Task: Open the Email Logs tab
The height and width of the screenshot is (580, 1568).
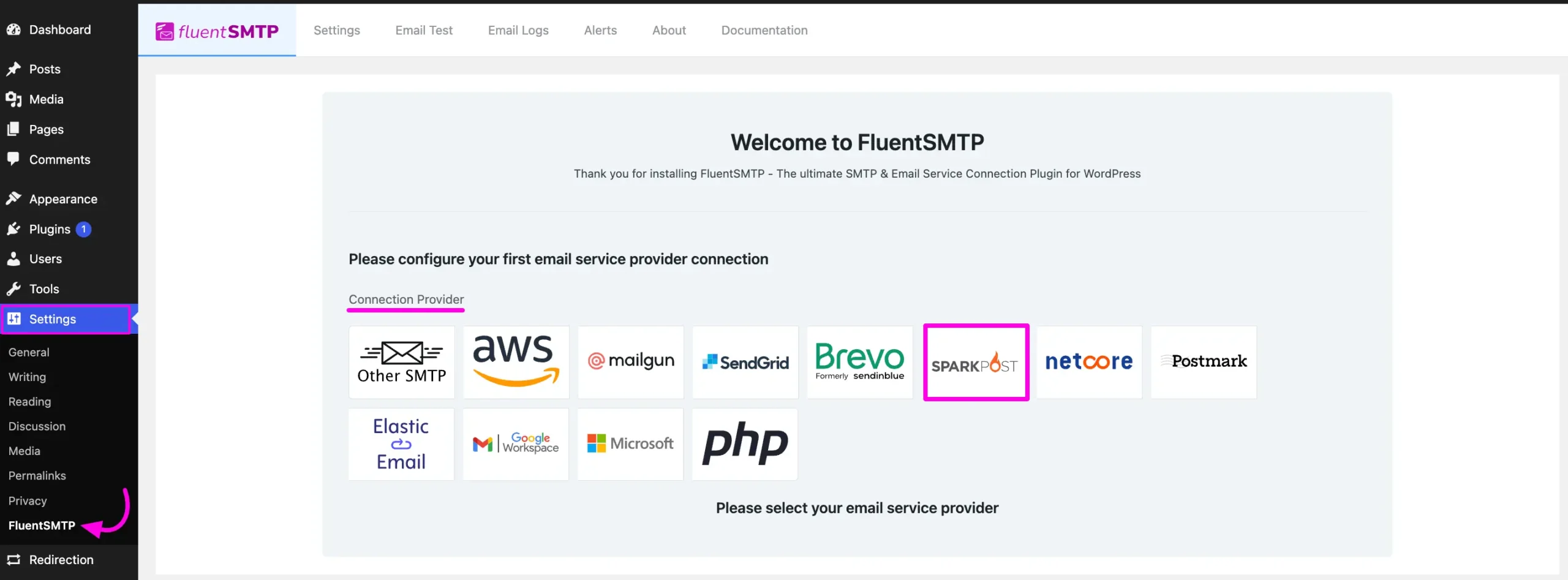Action: pyautogui.click(x=518, y=30)
